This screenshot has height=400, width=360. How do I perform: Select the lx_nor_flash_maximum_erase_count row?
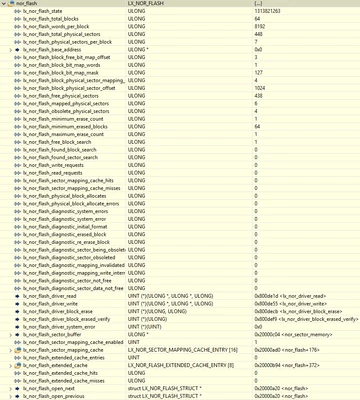tap(180, 134)
